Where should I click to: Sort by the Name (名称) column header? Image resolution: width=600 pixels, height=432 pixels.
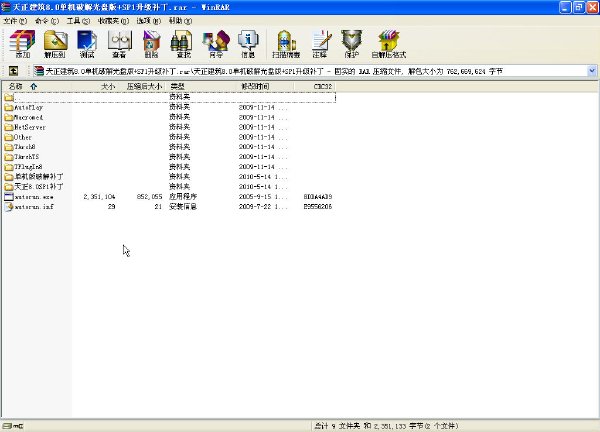pyautogui.click(x=36, y=86)
